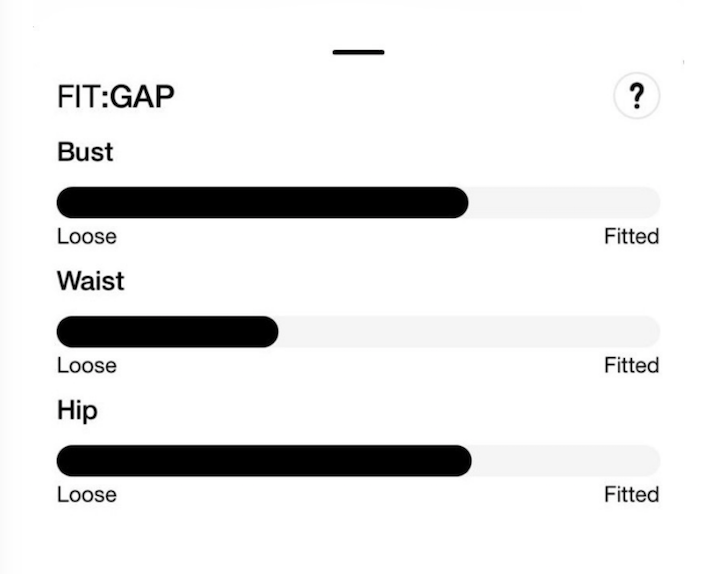Click the gray unfilled part of Bust bar
The width and height of the screenshot is (711, 574).
pyautogui.click(x=564, y=202)
